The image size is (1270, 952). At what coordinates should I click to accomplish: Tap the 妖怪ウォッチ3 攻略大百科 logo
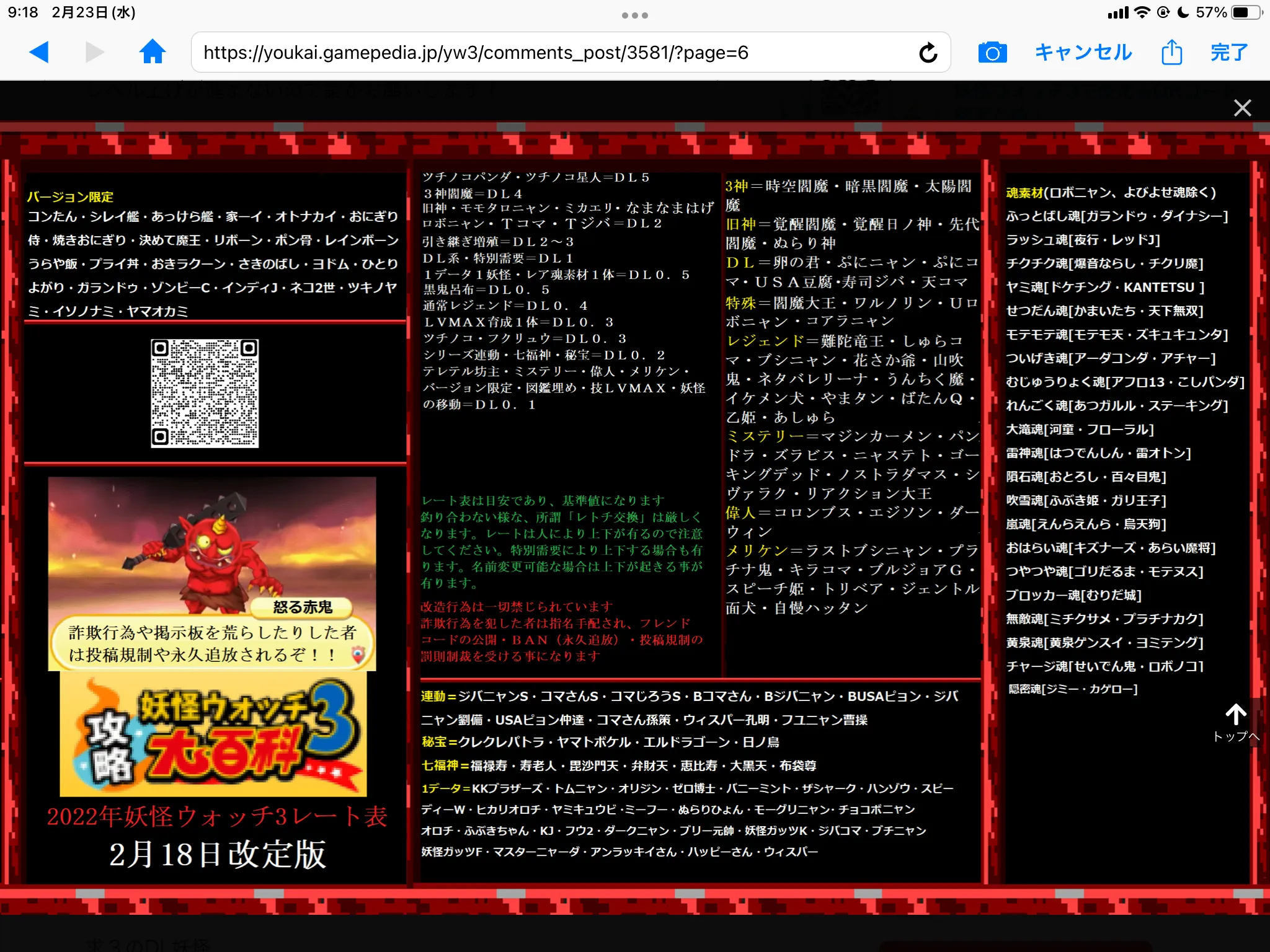[213, 734]
